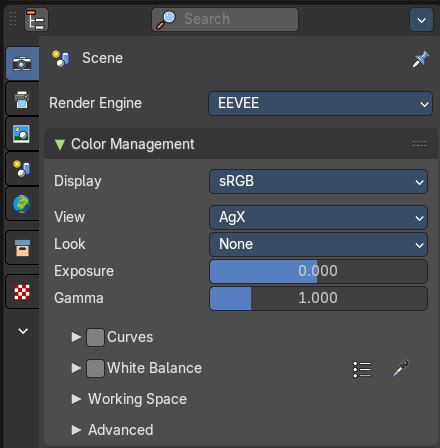This screenshot has height=448, width=440.
Task: Click the White Balance eyedropper icon
Action: (401, 368)
